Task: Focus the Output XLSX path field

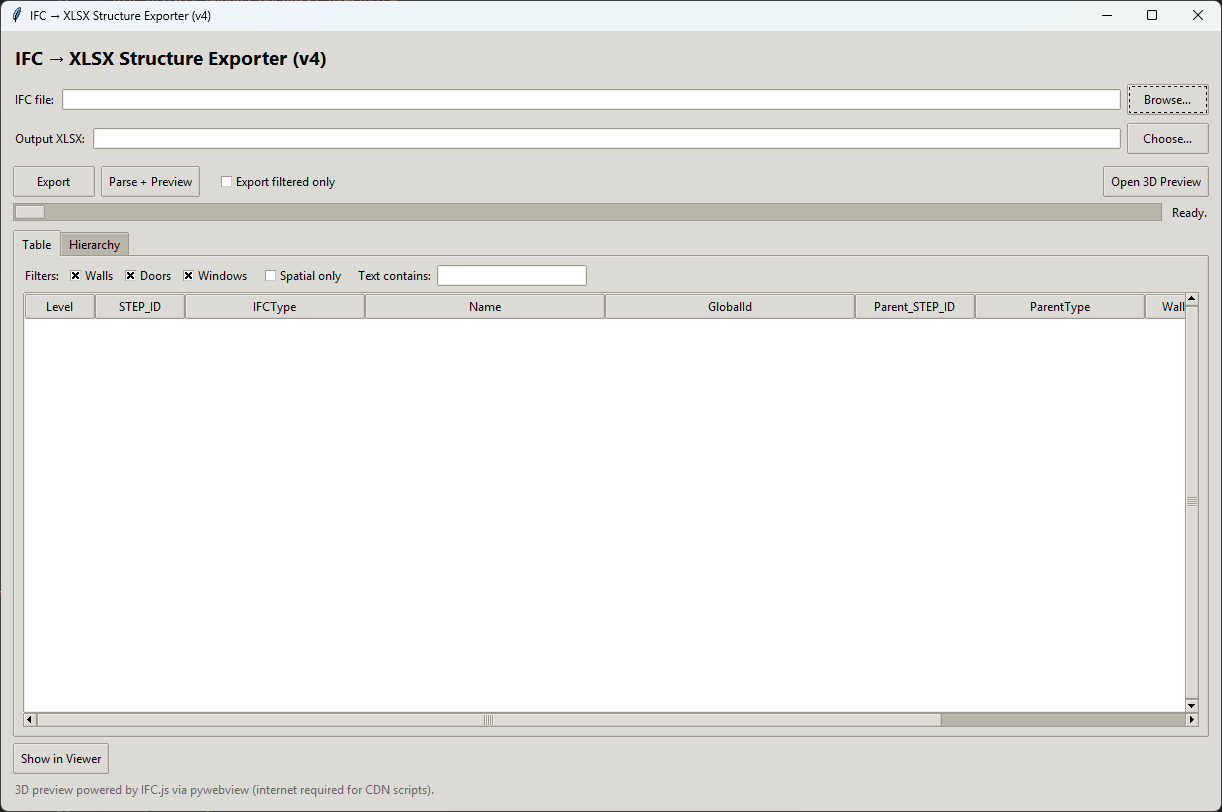Action: point(607,139)
